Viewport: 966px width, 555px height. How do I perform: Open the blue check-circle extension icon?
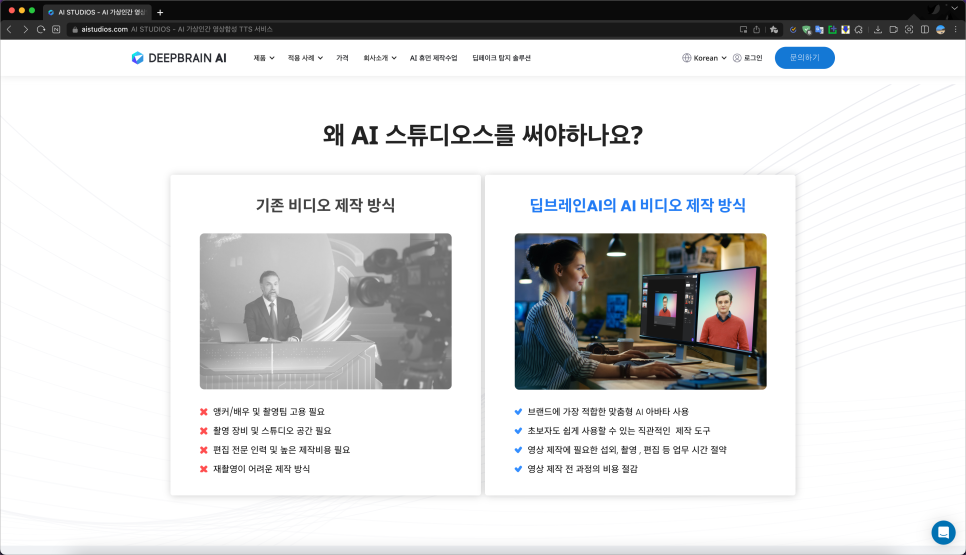(x=793, y=29)
